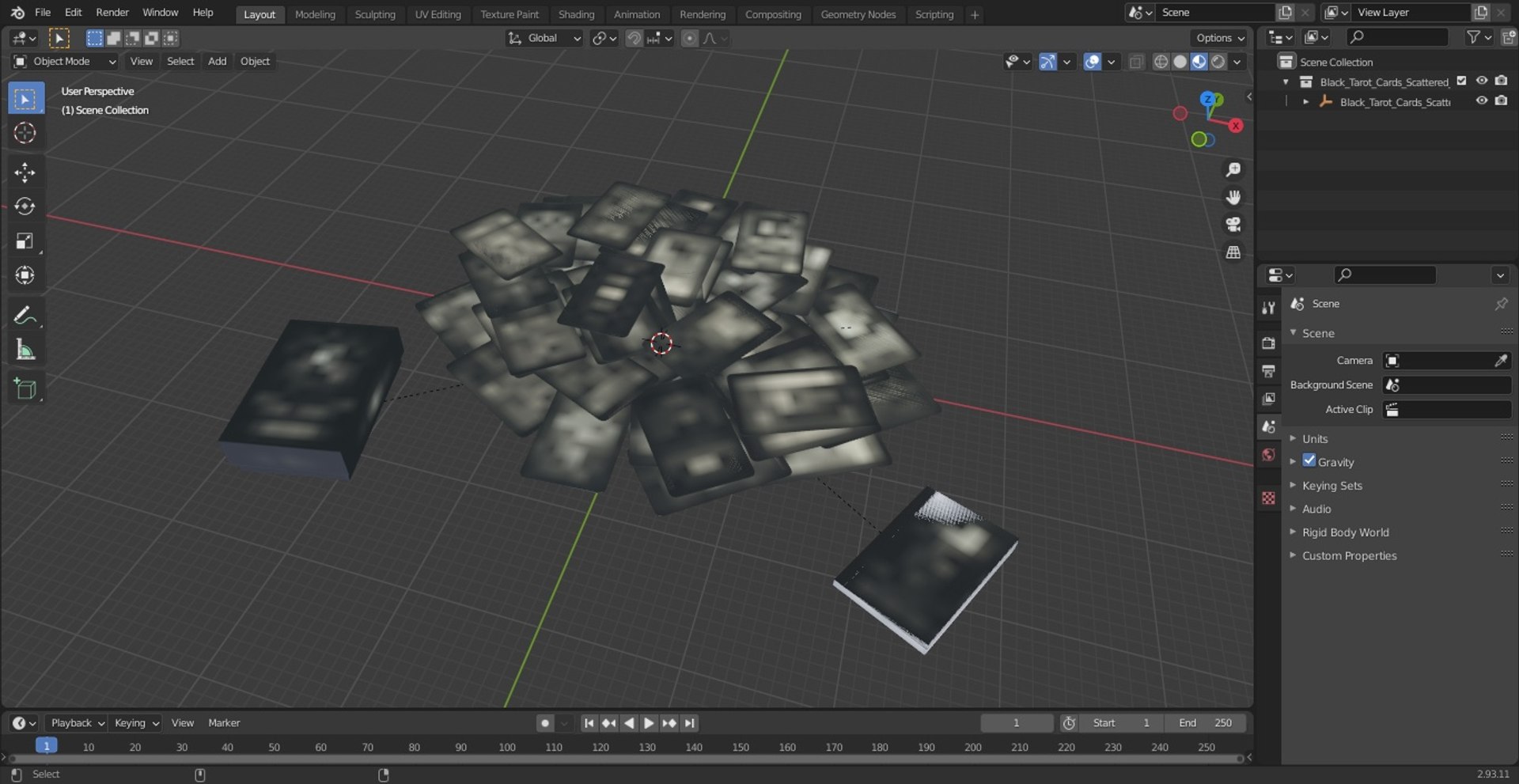Activate the Move tool
Image resolution: width=1519 pixels, height=784 pixels.
point(25,172)
